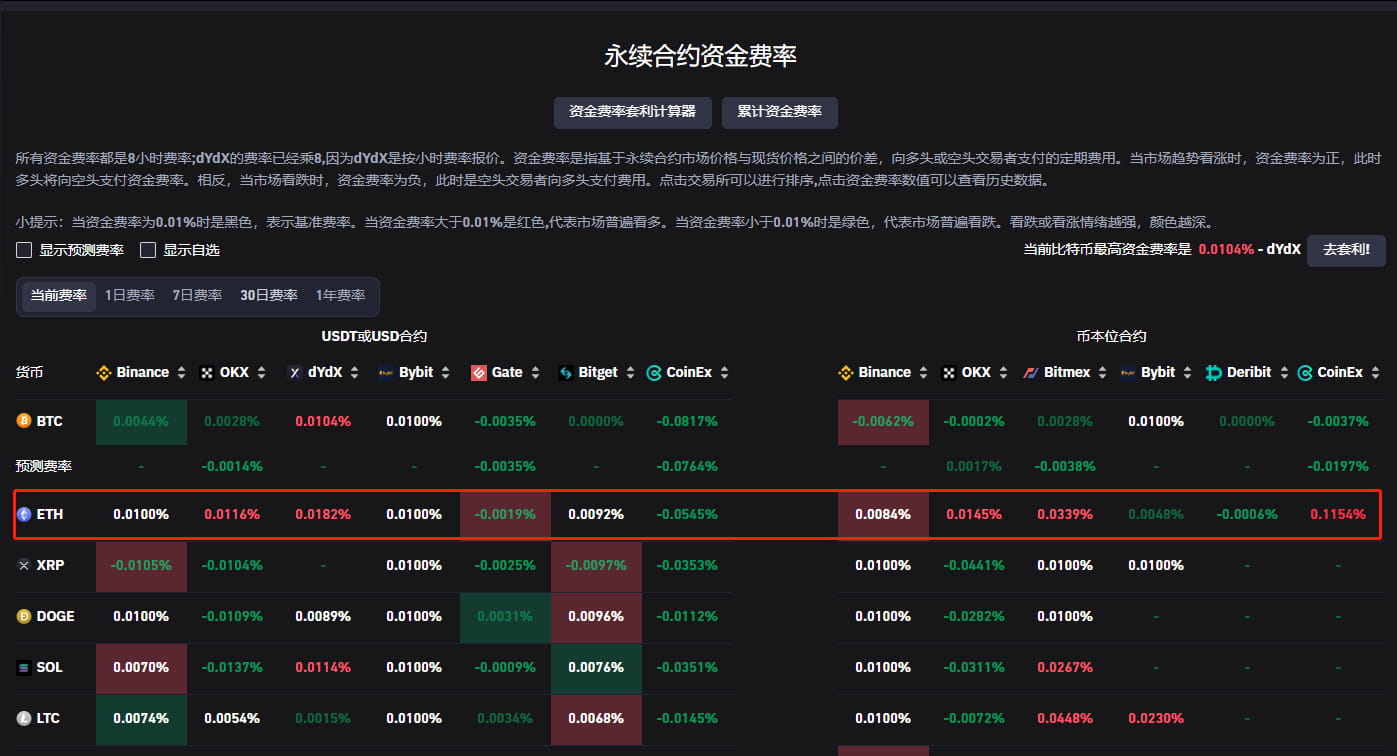Viewport: 1397px width, 756px height.
Task: Enable the 显示自选 checkbox
Action: click(148, 250)
